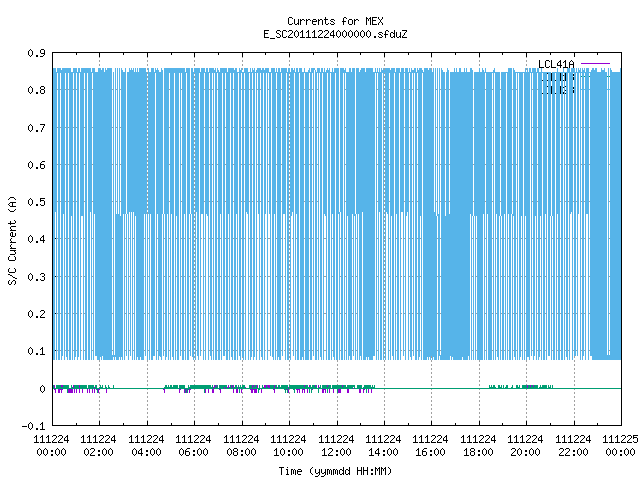
Task: Click the "Time (yymmdd HH:MM)" axis label
Action: pos(335,471)
